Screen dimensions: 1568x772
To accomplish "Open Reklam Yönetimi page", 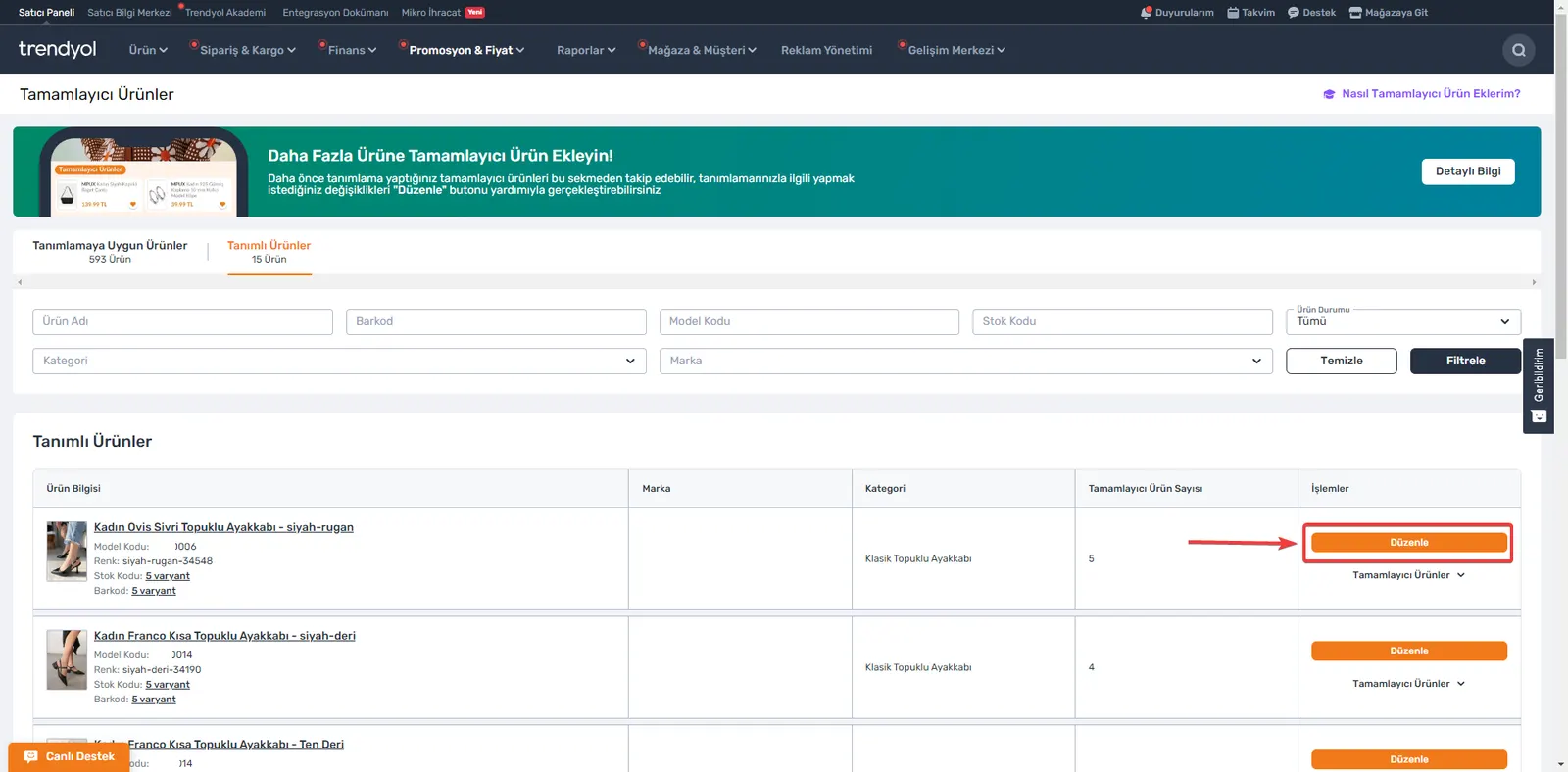I will 826,50.
